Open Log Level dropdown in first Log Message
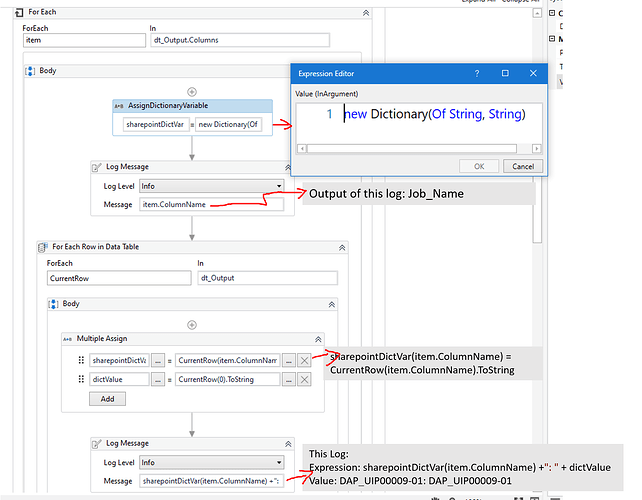642x500 pixels. pyautogui.click(x=279, y=186)
